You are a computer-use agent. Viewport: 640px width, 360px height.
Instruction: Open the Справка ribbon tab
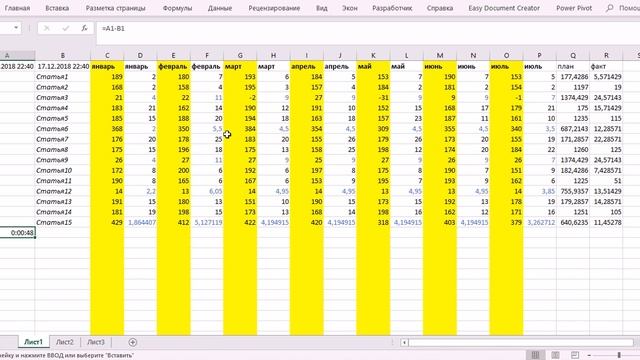[440, 8]
